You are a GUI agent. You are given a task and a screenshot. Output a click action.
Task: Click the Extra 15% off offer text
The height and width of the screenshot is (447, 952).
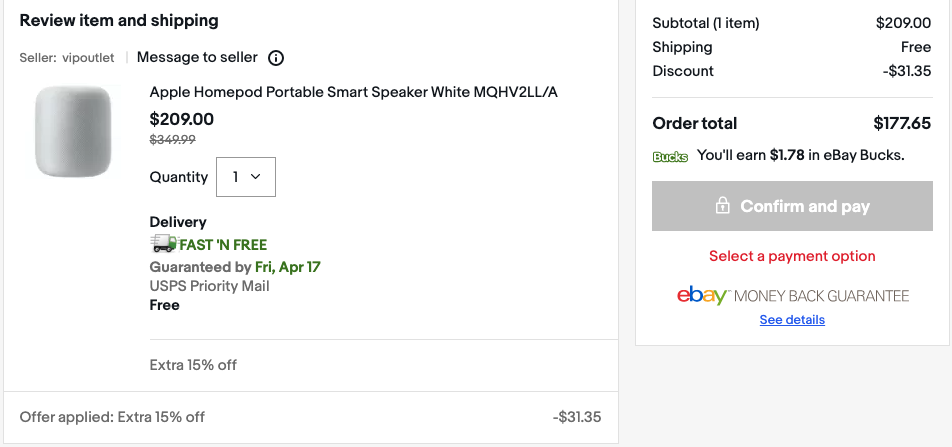[x=193, y=365]
